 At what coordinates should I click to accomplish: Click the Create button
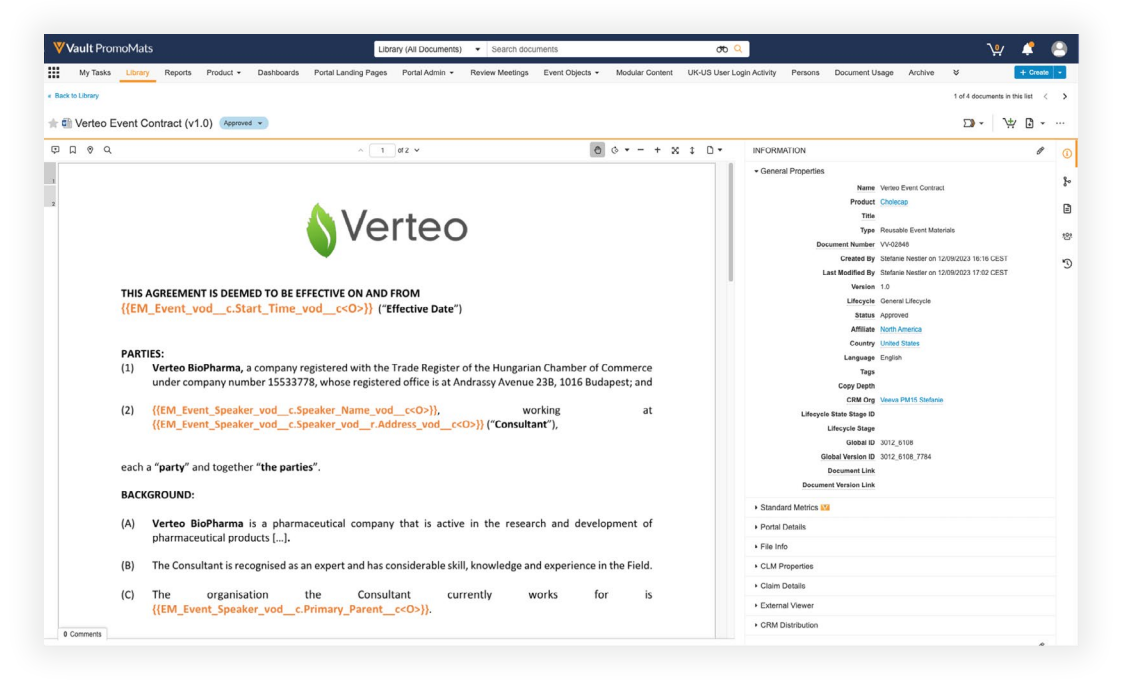(x=1034, y=73)
